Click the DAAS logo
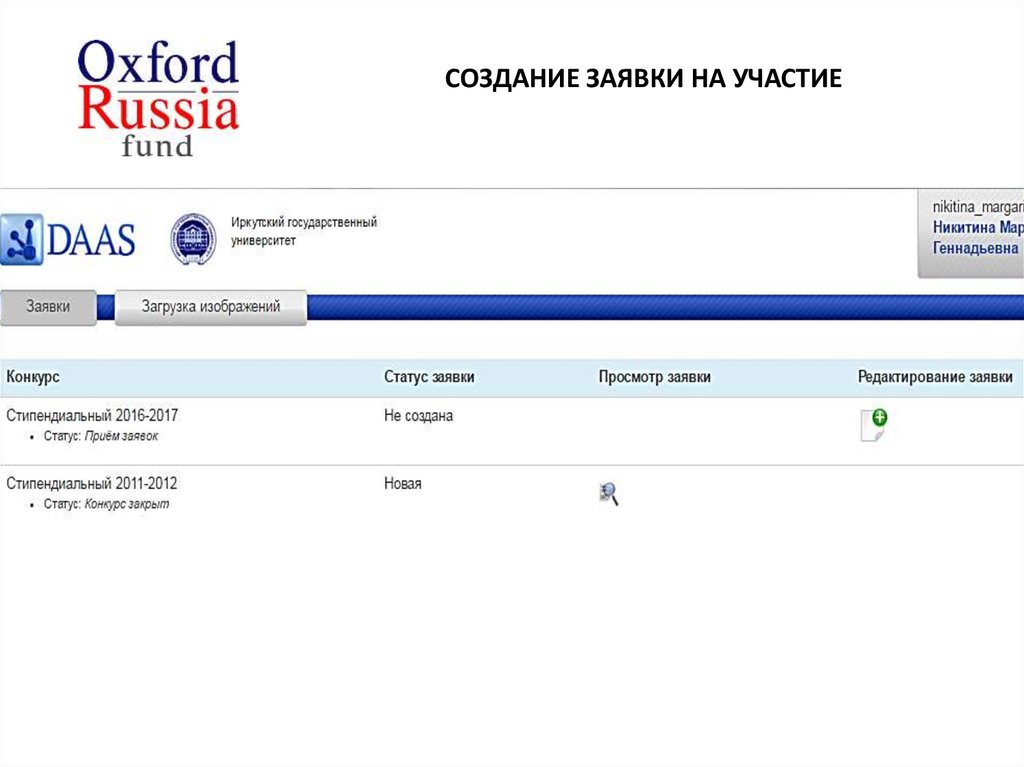The height and width of the screenshot is (767, 1024). click(x=69, y=240)
